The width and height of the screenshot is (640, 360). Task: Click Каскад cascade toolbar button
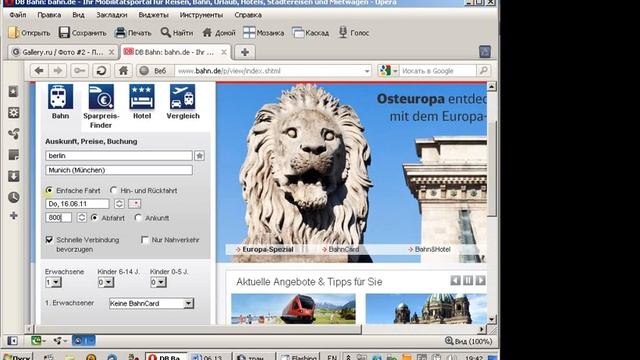(x=311, y=33)
